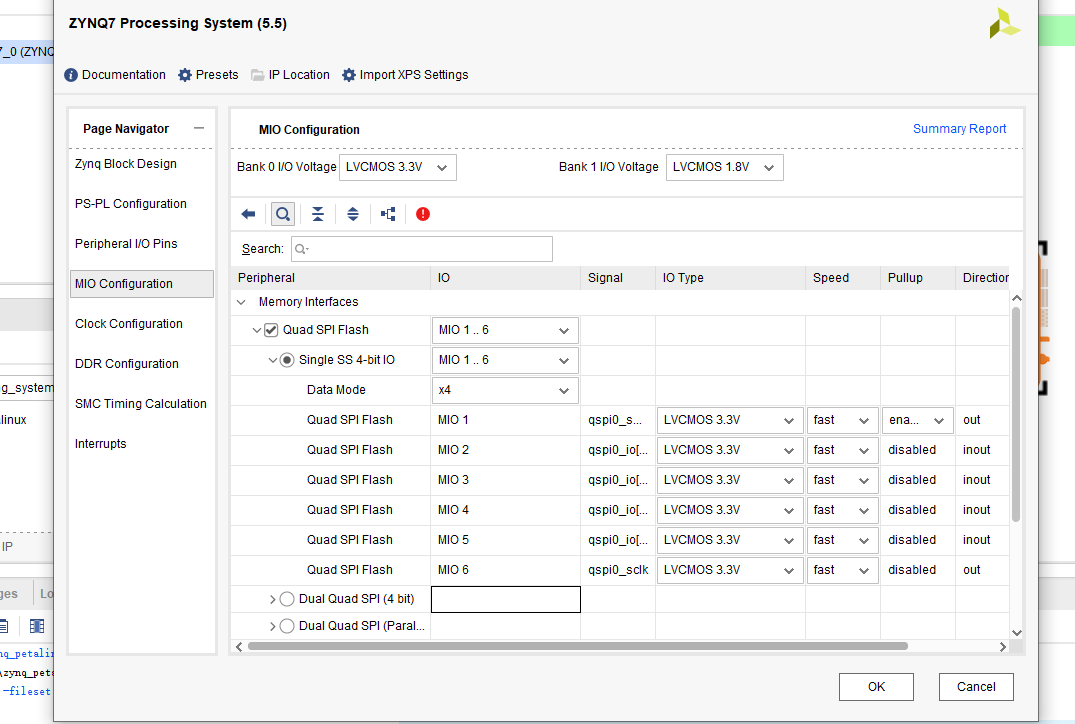Click the back arrow toolbar icon
The height and width of the screenshot is (724, 1075).
pos(248,214)
